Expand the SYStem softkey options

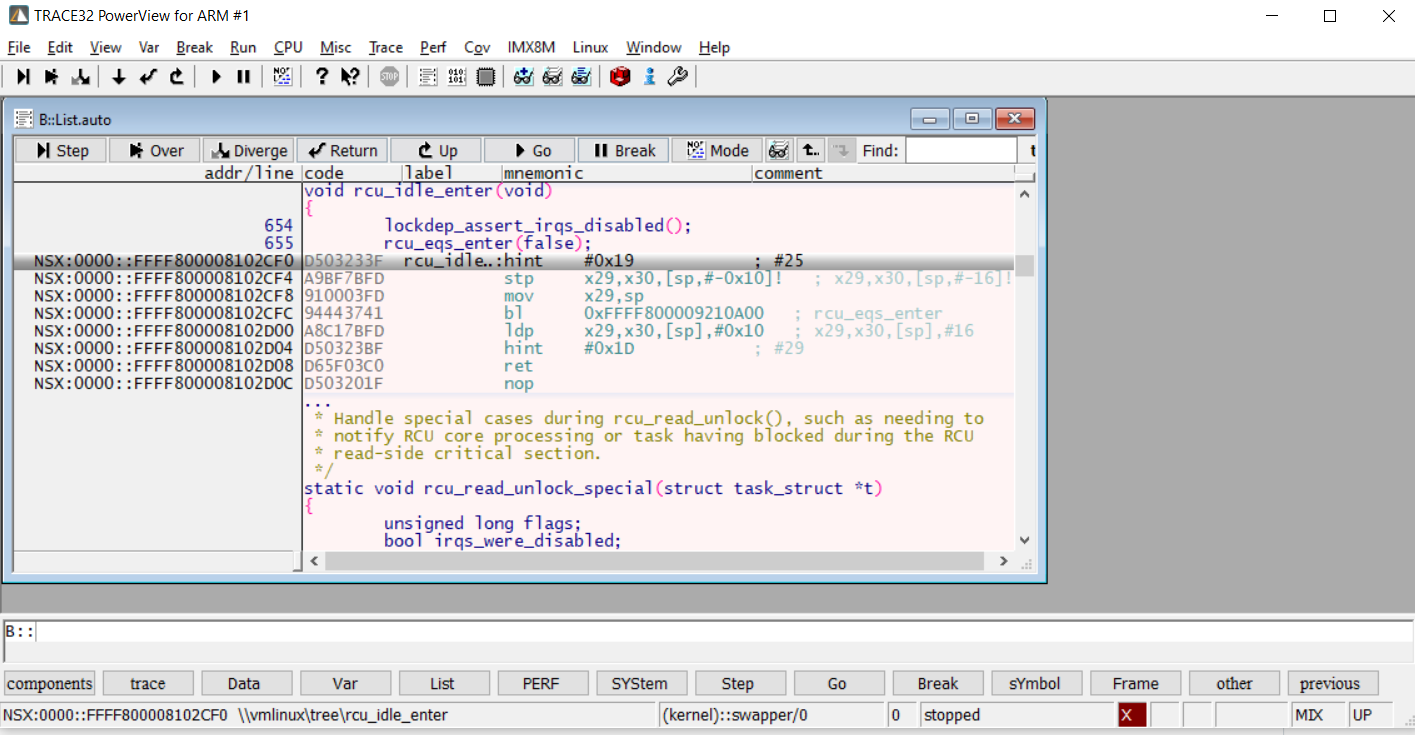(639, 684)
